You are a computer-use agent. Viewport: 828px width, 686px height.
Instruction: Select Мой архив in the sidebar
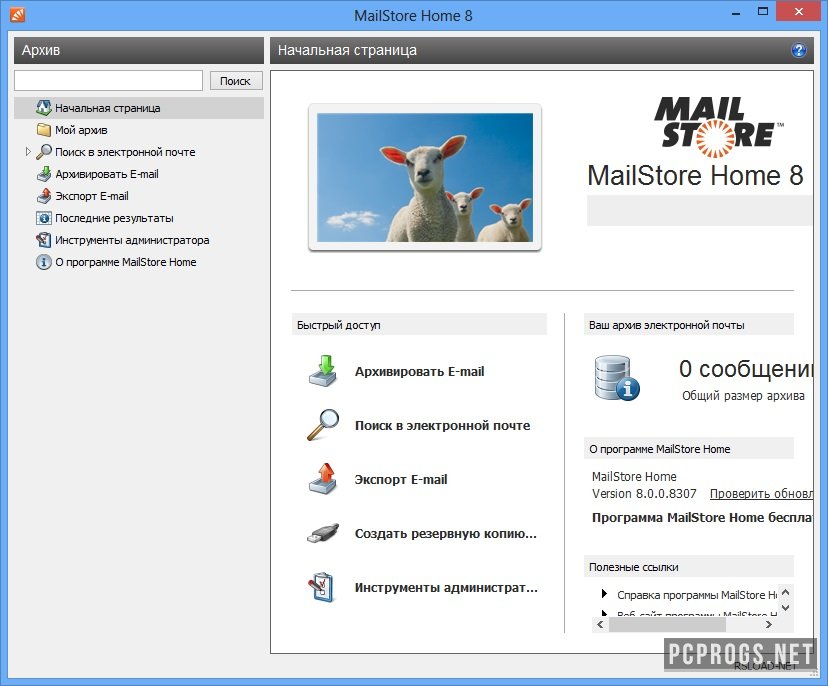(81, 130)
